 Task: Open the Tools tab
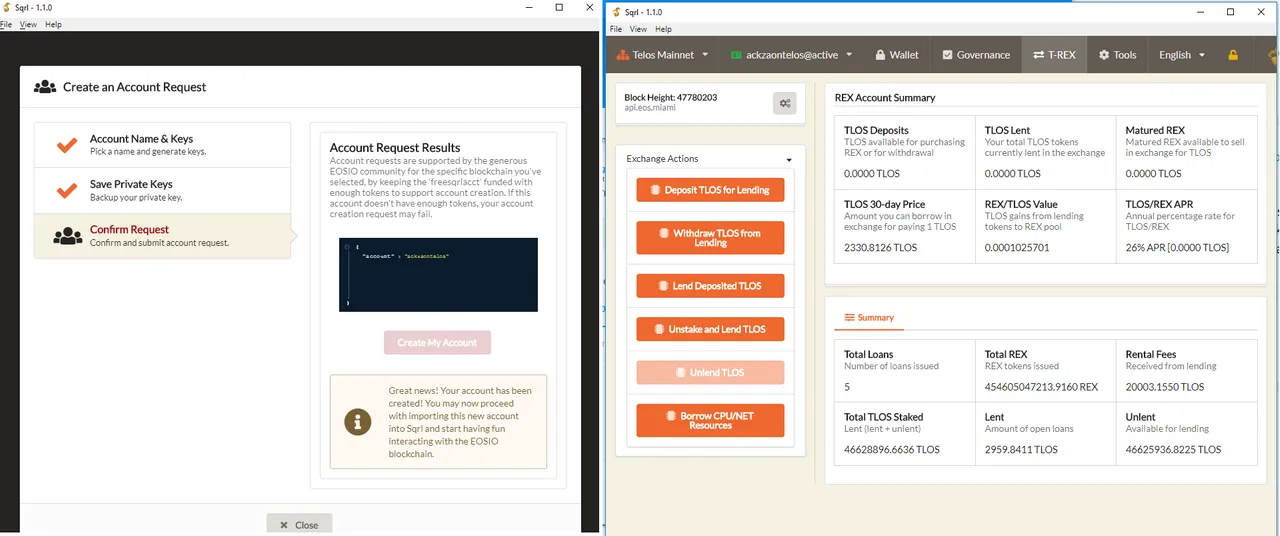[1117, 55]
